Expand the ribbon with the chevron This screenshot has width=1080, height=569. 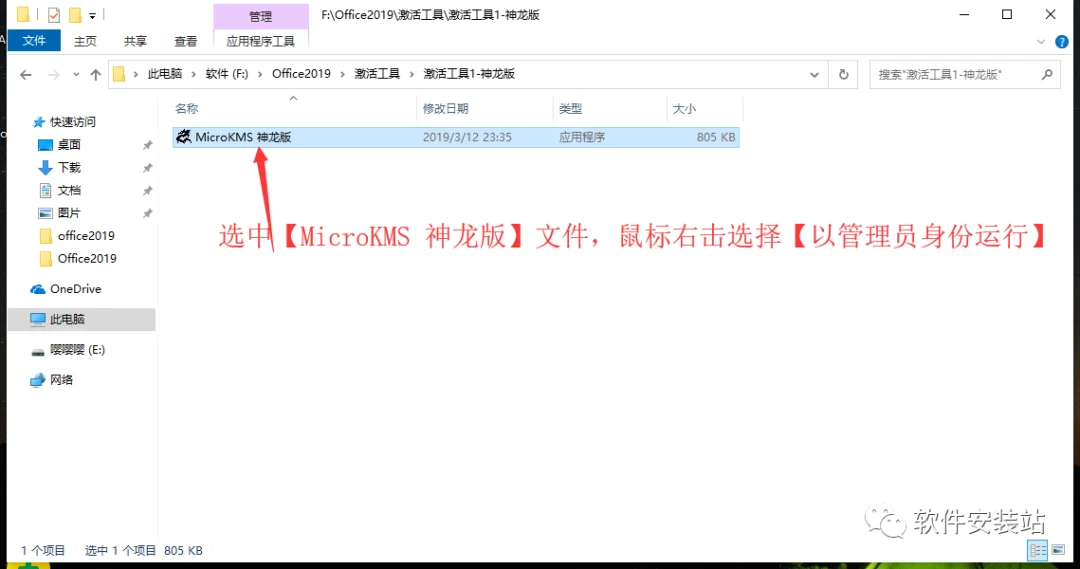pos(1041,42)
